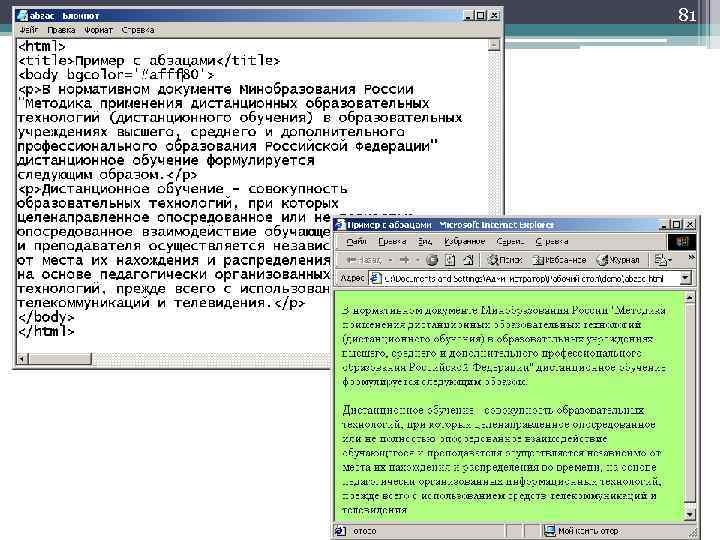Screen dimensions: 720x540
Task: Open Сервис menu in Internet Explorer
Action: pyautogui.click(x=510, y=242)
